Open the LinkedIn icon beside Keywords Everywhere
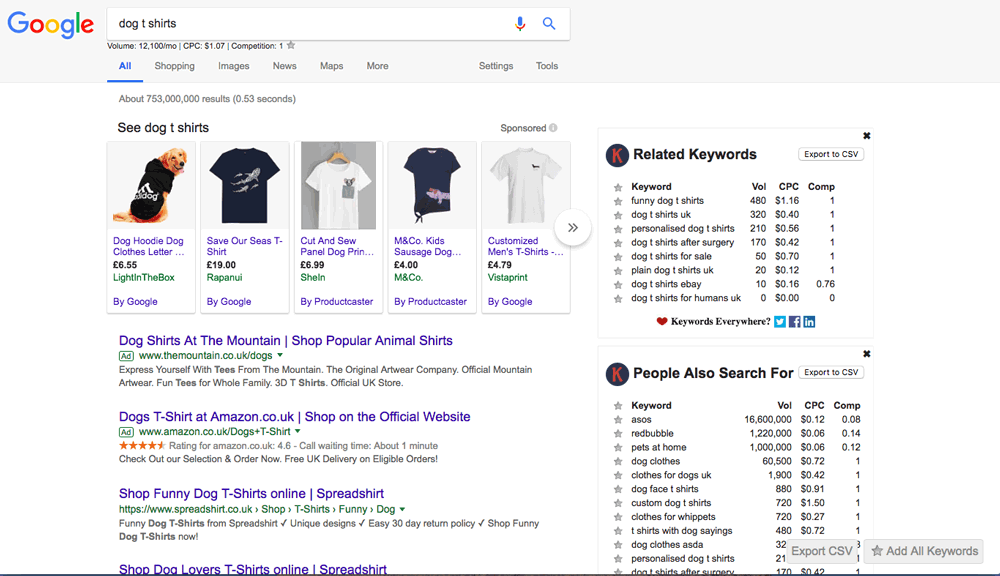The image size is (1000, 576). tap(811, 321)
